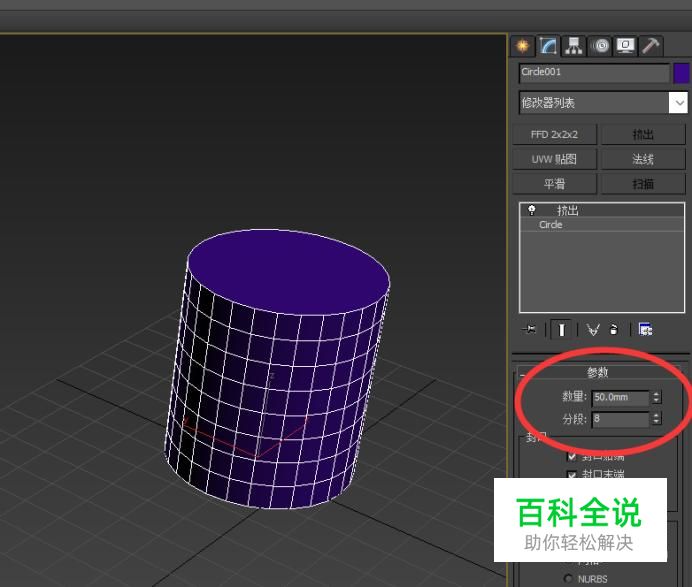Image resolution: width=692 pixels, height=587 pixels.
Task: Click Make Unique icon below stack
Action: [593, 329]
